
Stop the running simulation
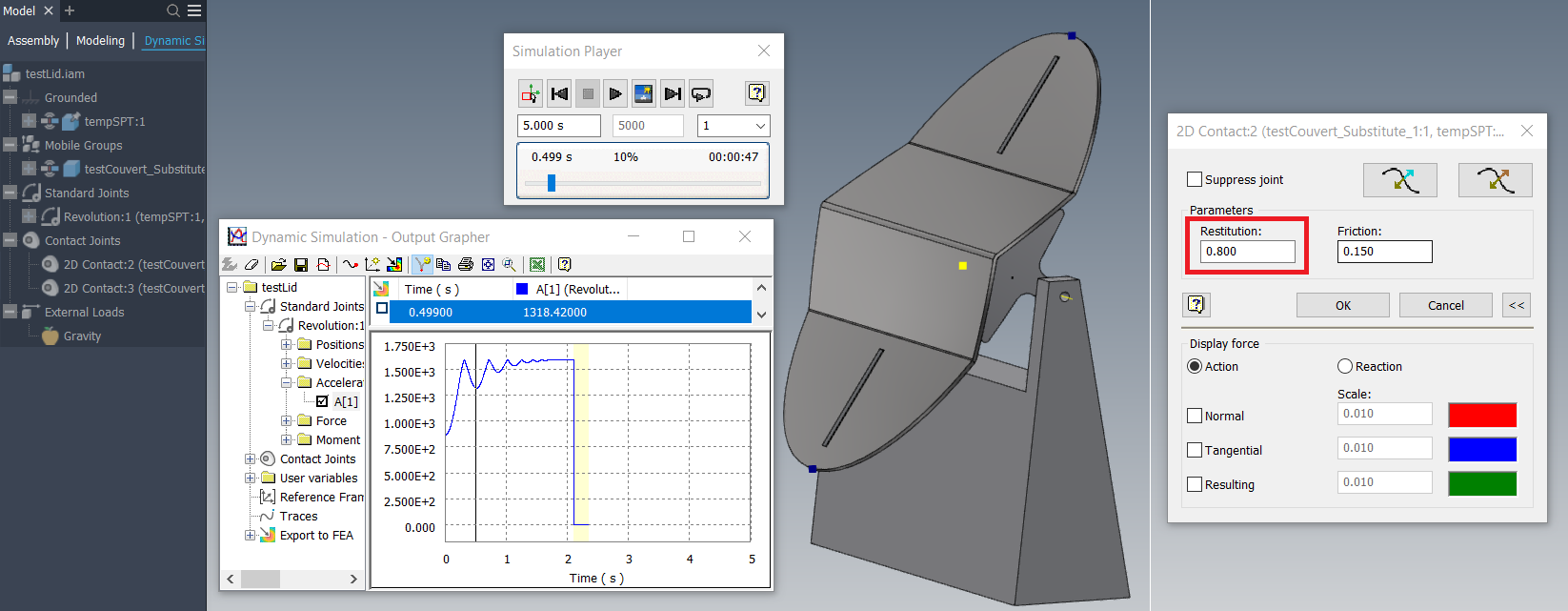(x=588, y=93)
